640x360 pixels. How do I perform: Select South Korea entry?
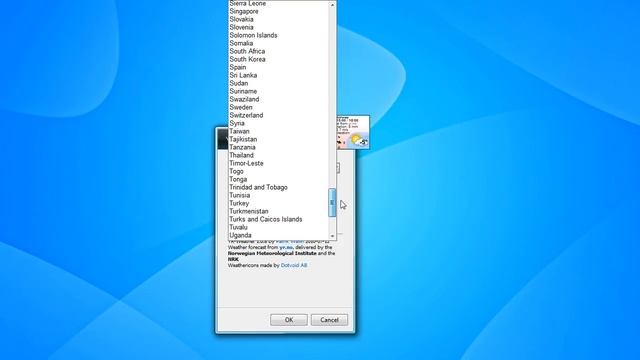click(278, 59)
